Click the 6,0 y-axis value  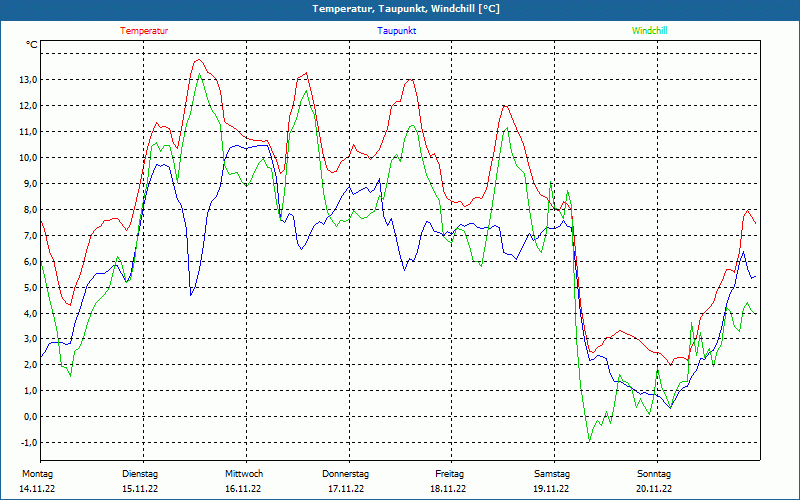(x=30, y=262)
